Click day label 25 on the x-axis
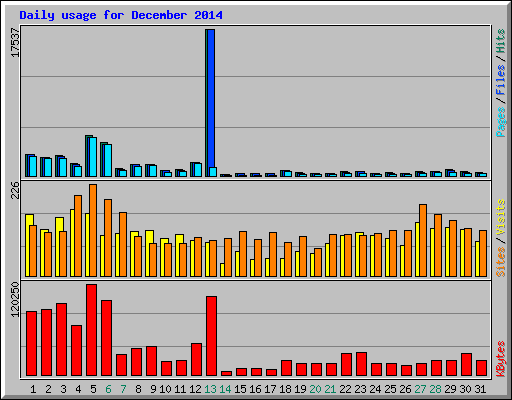Image resolution: width=512 pixels, height=400 pixels. (390, 389)
